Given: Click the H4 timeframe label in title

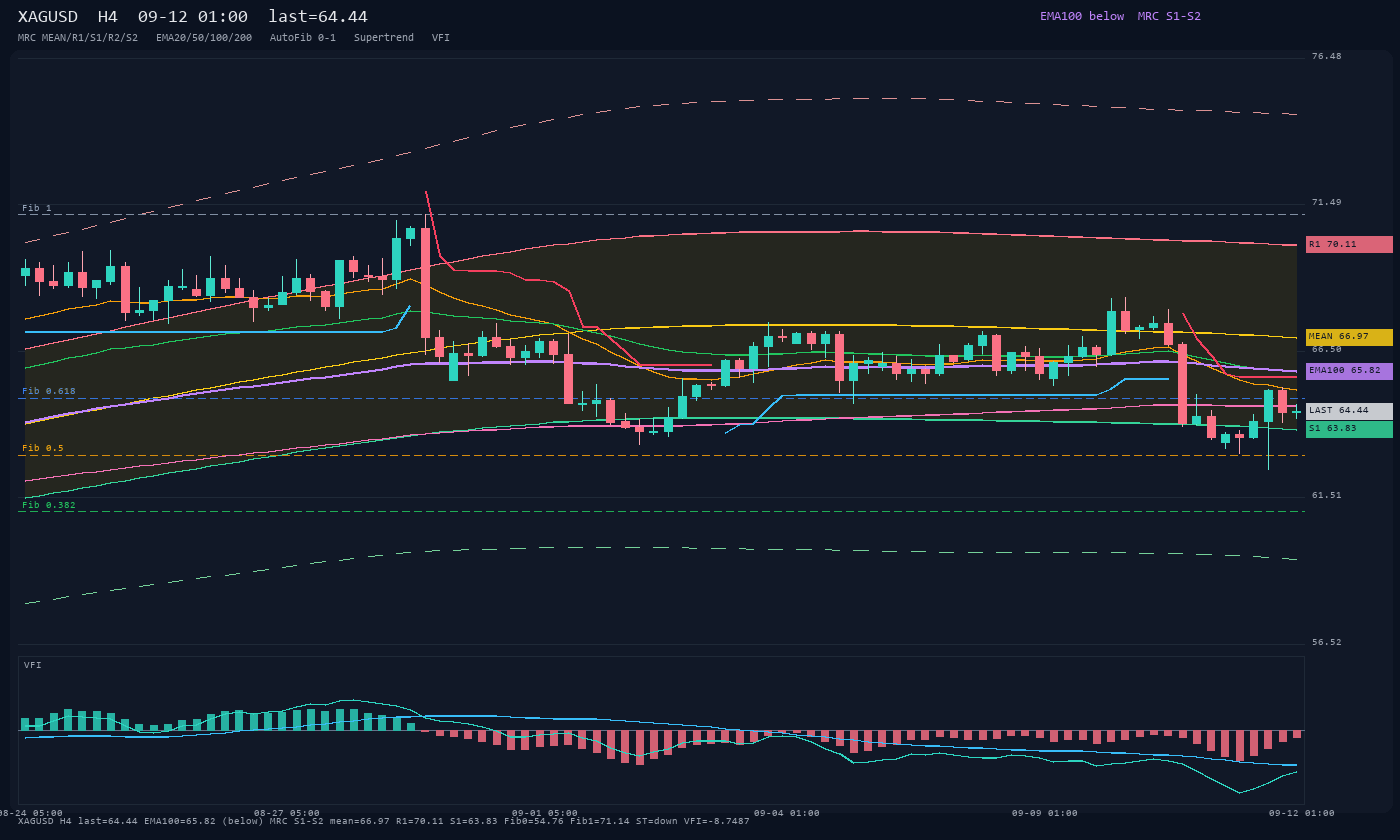Looking at the screenshot, I should click(108, 17).
